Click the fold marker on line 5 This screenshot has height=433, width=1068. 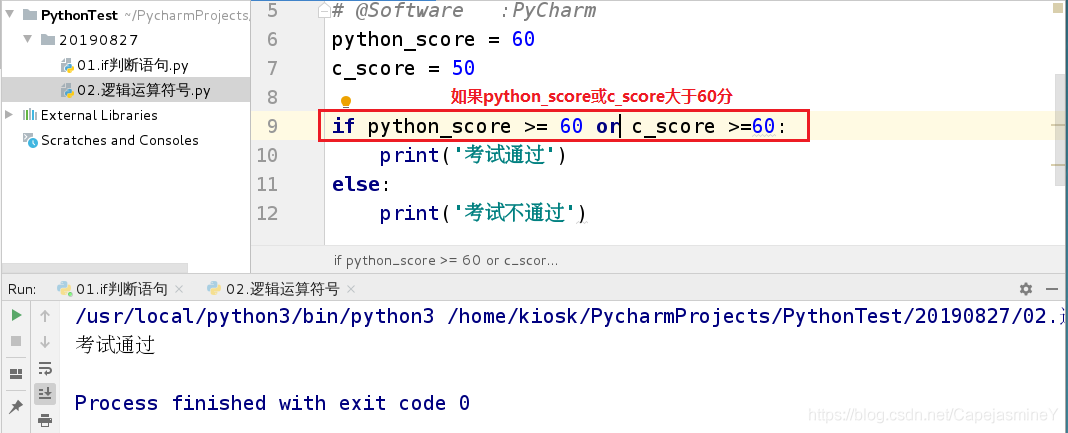pos(325,11)
